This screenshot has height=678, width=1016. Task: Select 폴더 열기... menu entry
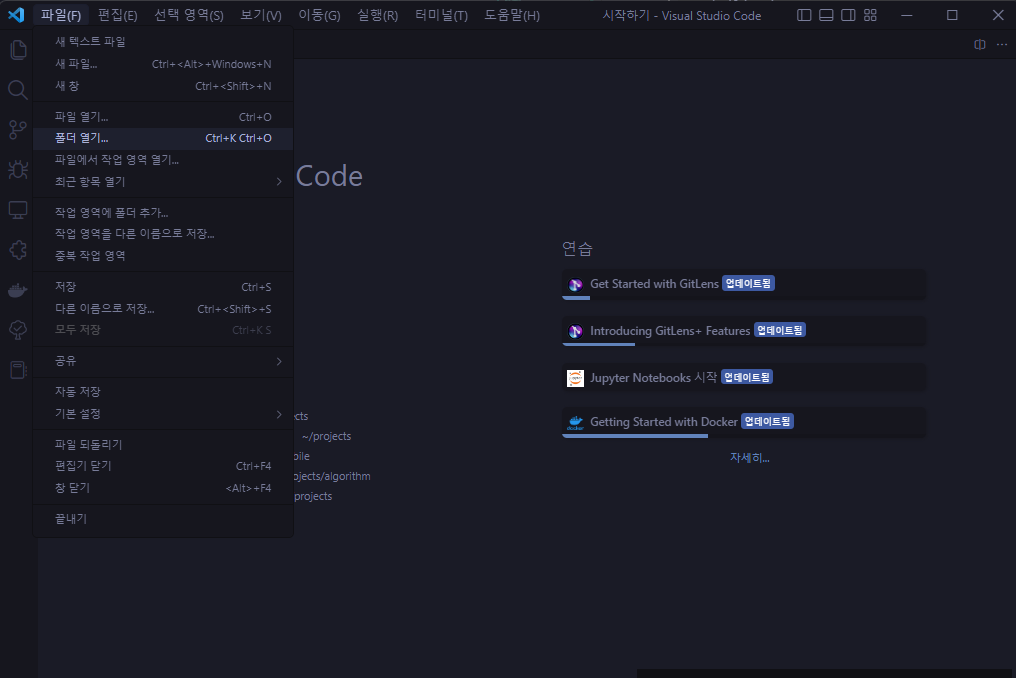click(163, 138)
